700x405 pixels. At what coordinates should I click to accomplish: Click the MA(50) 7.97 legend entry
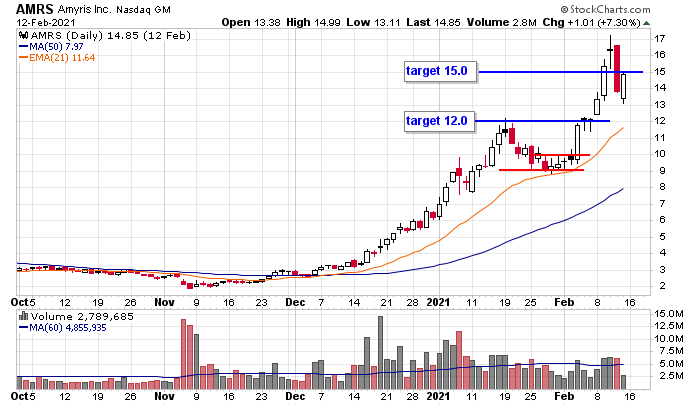pos(56,46)
